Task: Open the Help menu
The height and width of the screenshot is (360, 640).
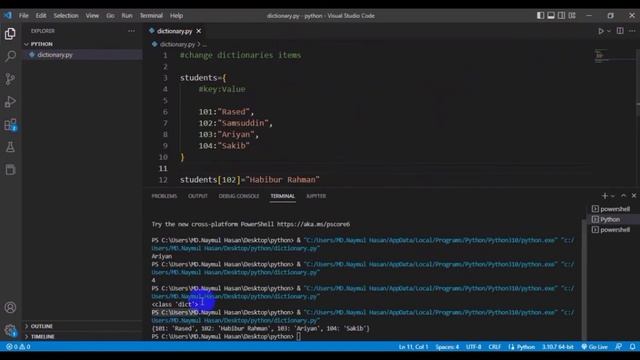Action: (x=176, y=16)
